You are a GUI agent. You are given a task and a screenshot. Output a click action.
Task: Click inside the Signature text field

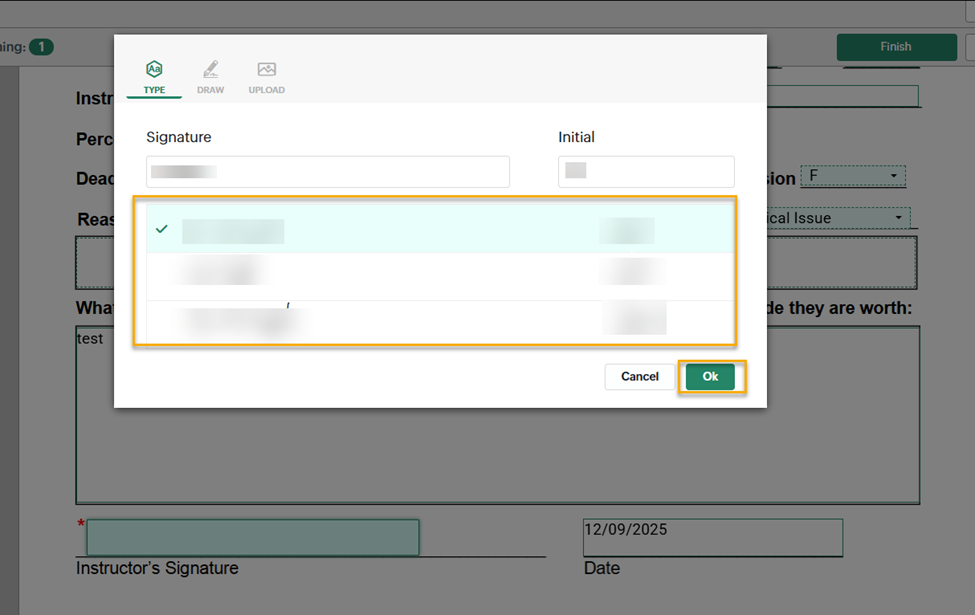pos(328,171)
